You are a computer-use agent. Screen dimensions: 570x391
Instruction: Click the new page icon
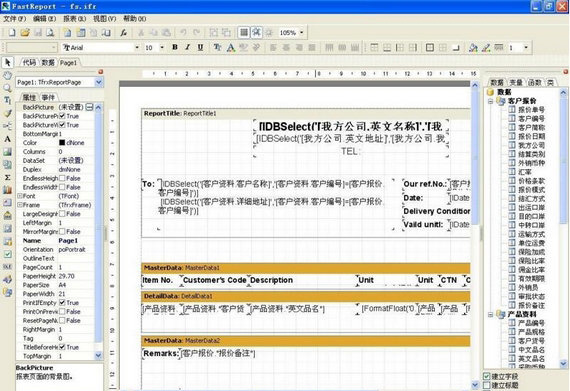pos(67,33)
